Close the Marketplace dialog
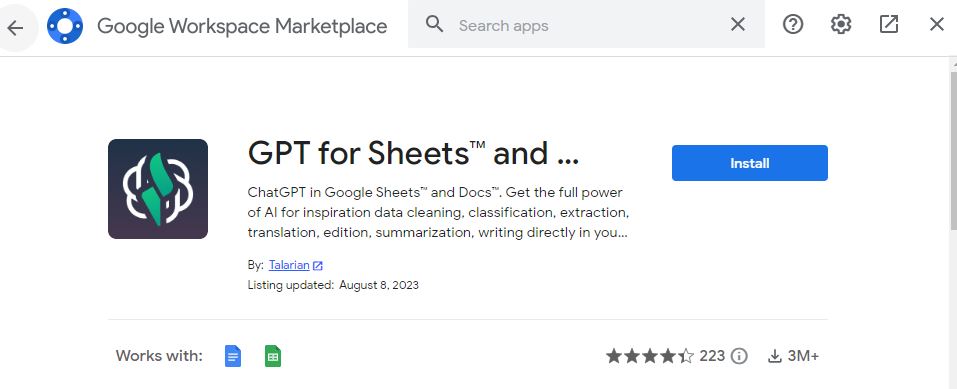This screenshot has height=389, width=957. click(936, 24)
